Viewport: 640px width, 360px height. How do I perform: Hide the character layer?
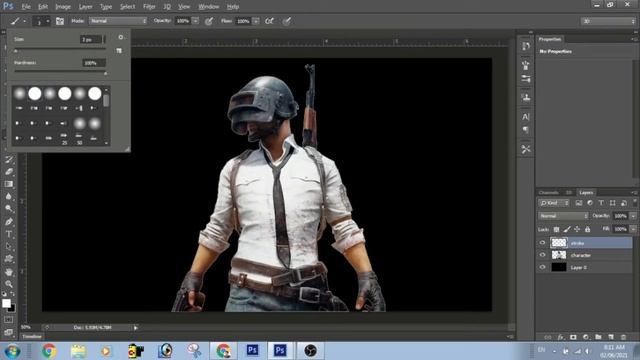(542, 255)
